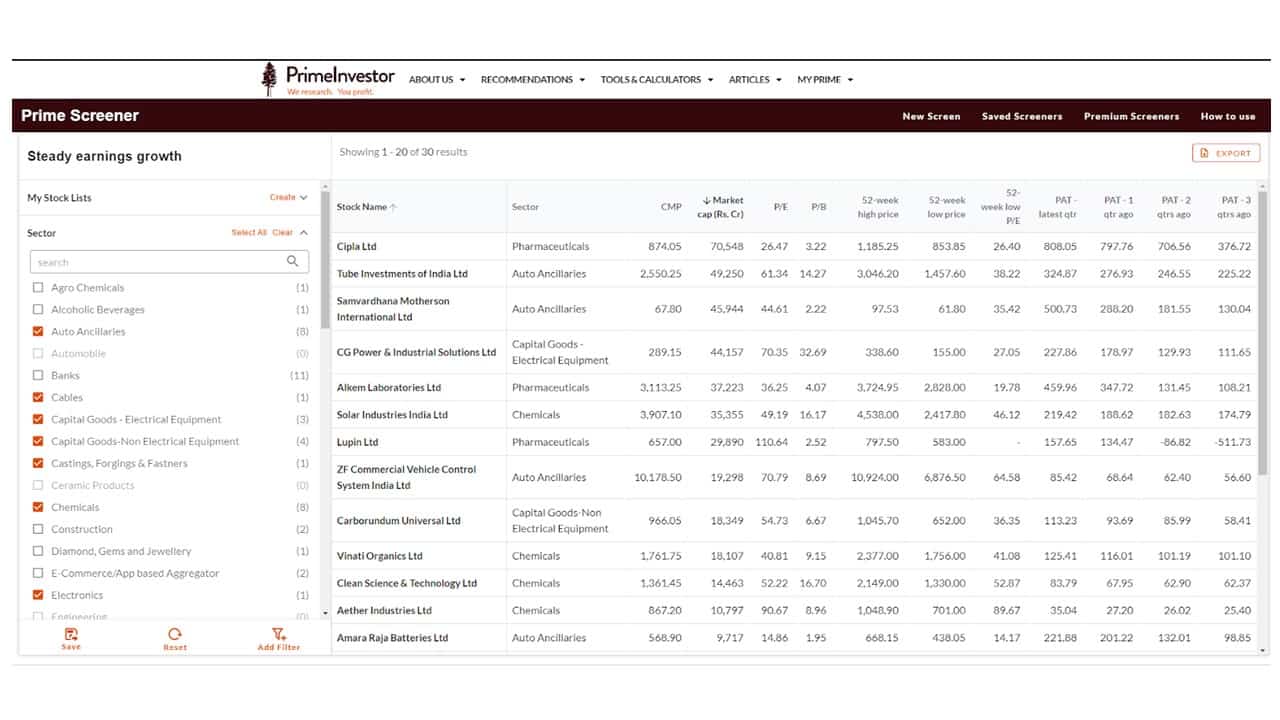Viewport: 1280px width, 720px height.
Task: Uncheck the Cables sector
Action: (38, 398)
